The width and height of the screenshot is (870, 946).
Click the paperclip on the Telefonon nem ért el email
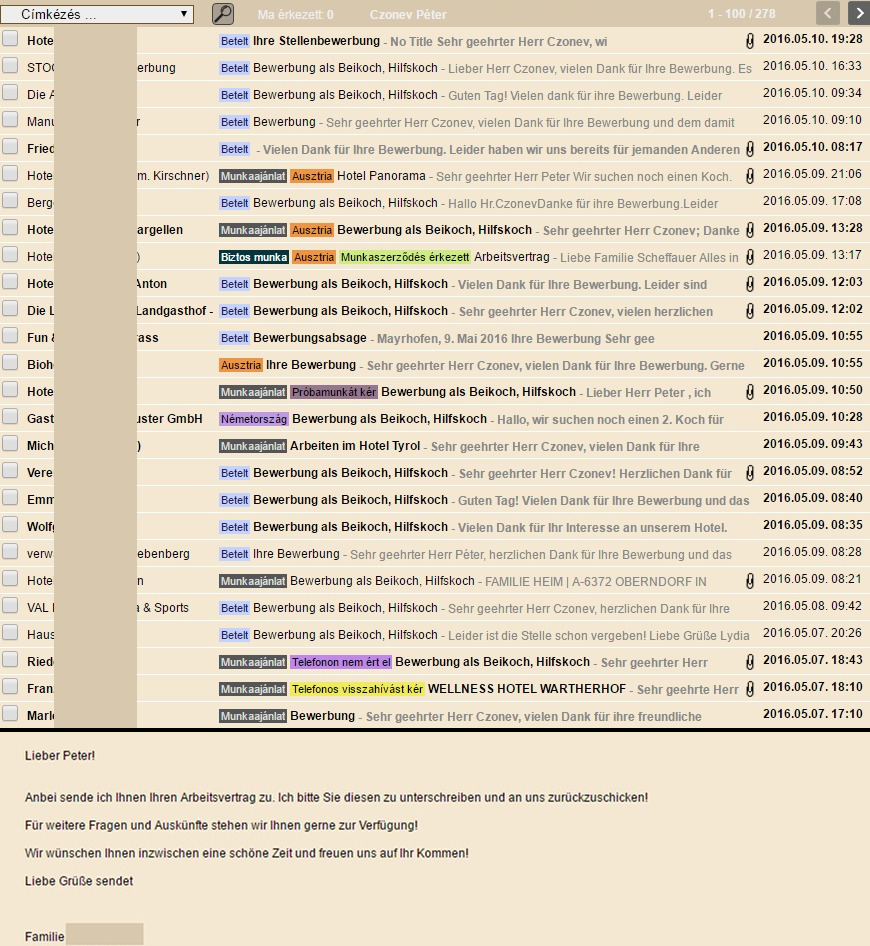click(749, 662)
